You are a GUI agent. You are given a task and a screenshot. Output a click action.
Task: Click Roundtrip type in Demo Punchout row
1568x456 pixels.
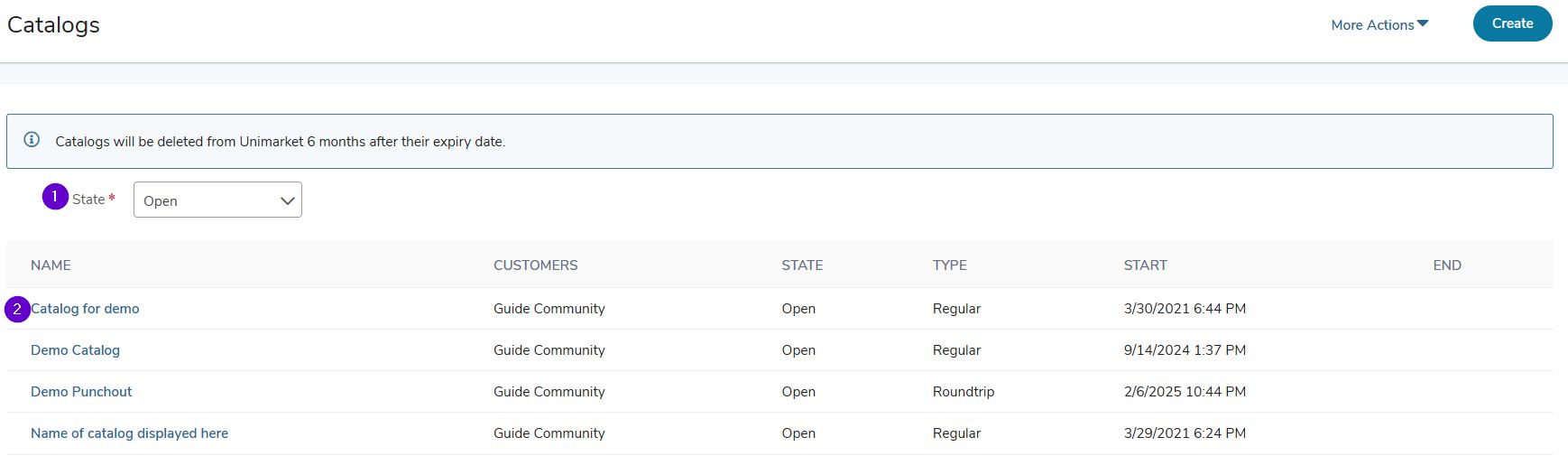964,392
